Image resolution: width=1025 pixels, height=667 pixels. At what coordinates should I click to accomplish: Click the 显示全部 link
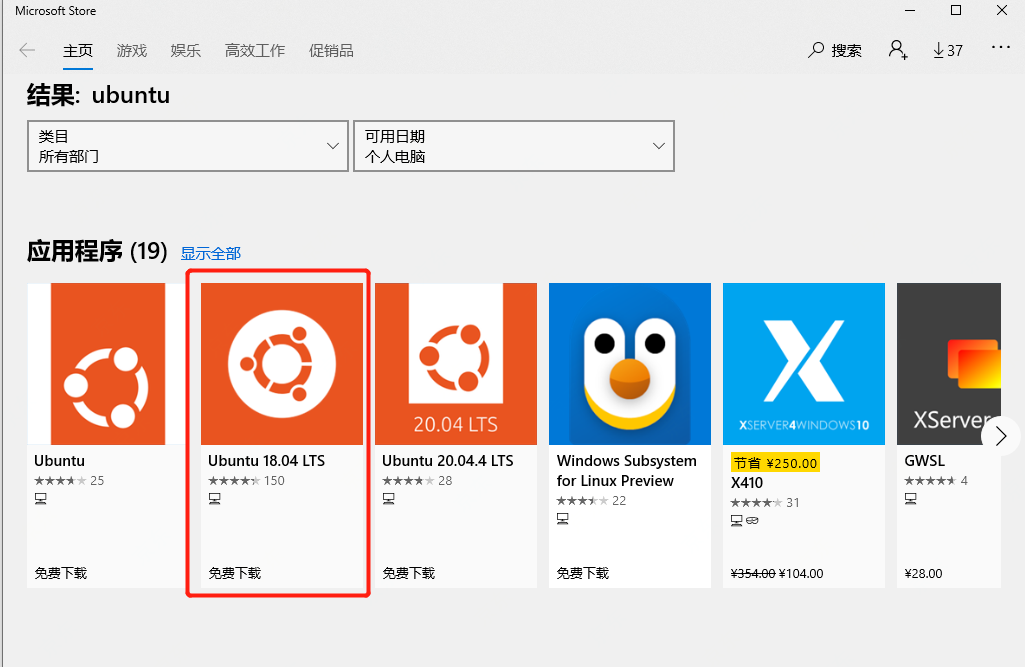pos(210,254)
